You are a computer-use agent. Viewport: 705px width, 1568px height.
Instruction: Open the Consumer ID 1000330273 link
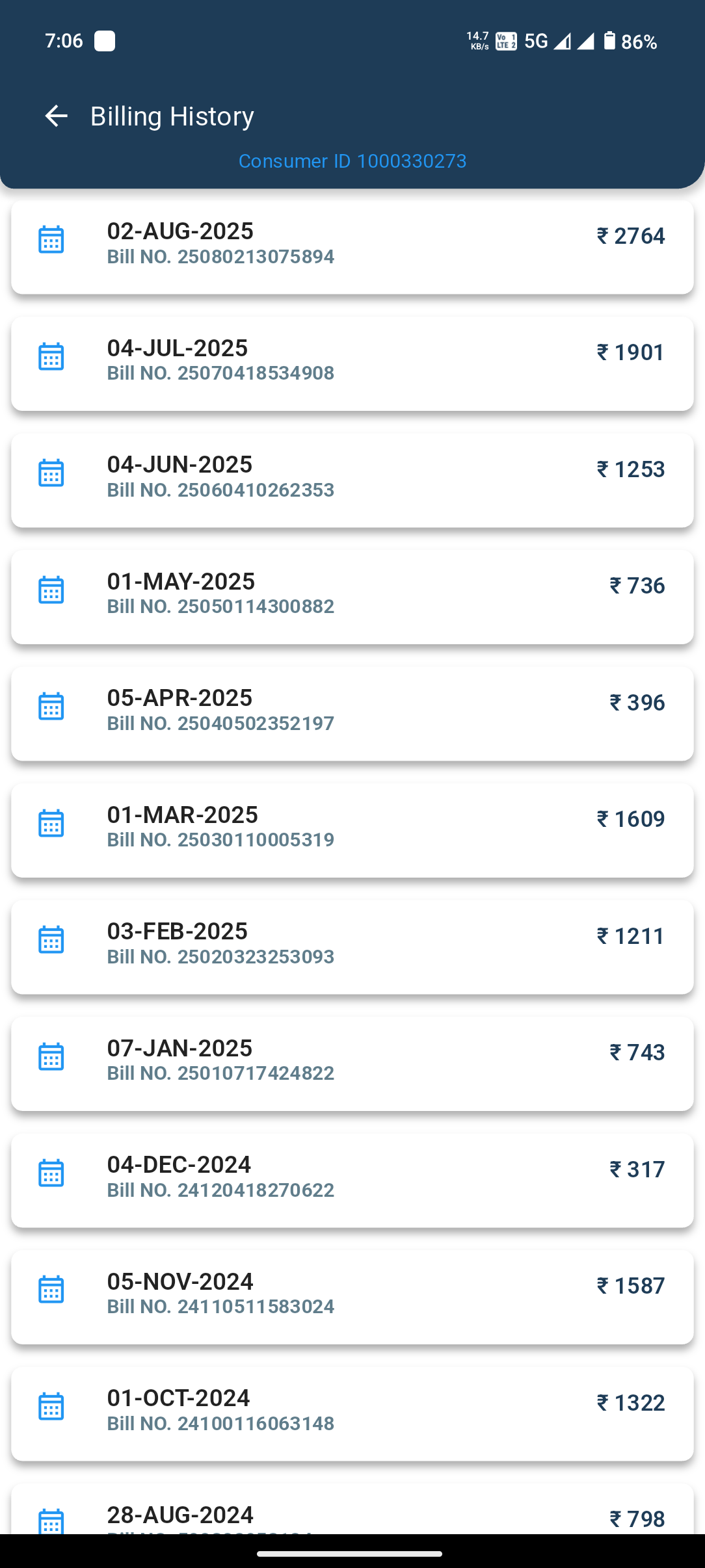pyautogui.click(x=352, y=161)
